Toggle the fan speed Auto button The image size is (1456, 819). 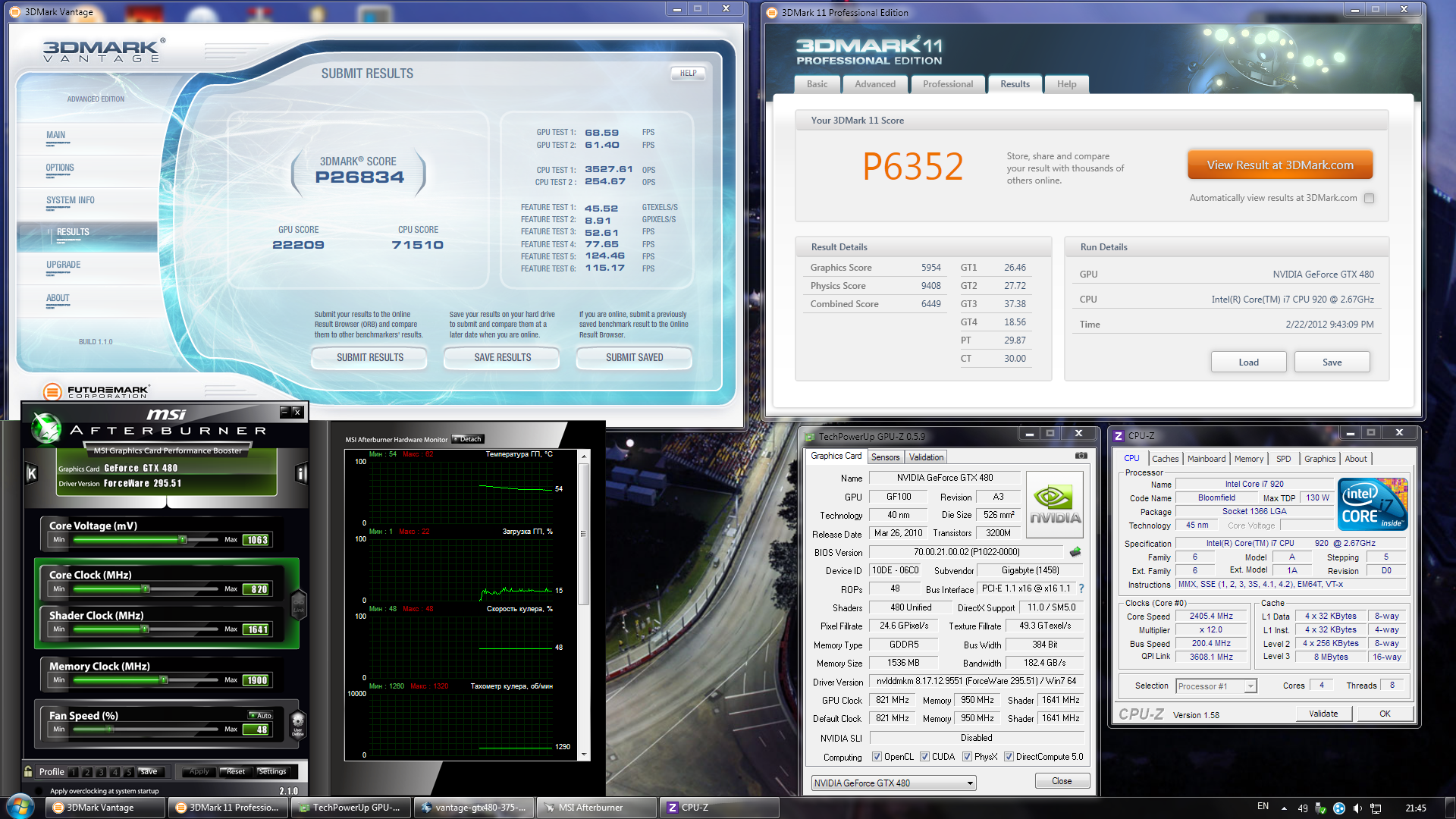click(x=260, y=715)
